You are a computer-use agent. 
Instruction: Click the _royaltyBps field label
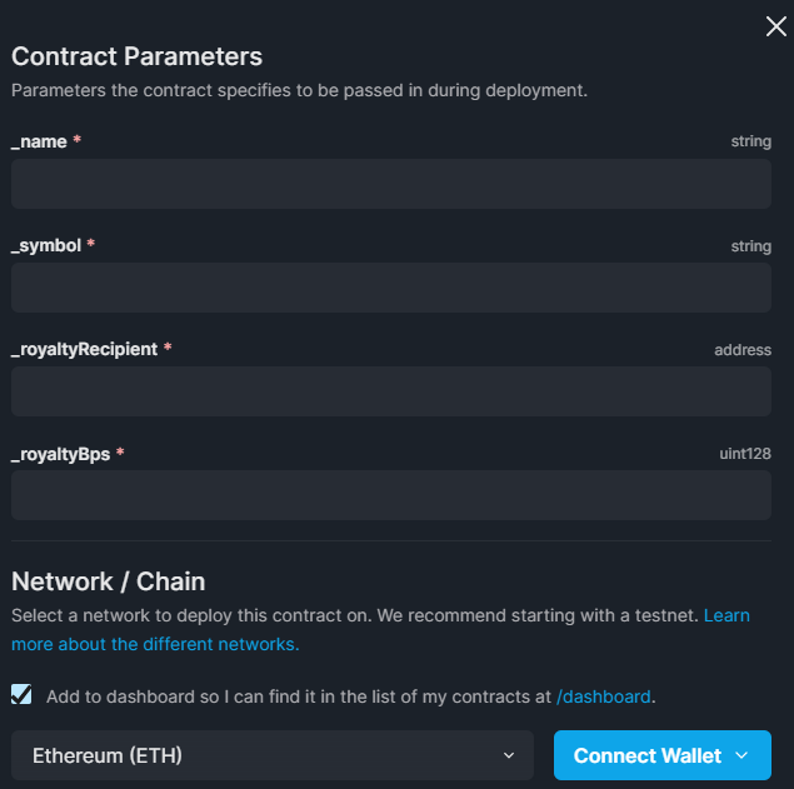(60, 454)
